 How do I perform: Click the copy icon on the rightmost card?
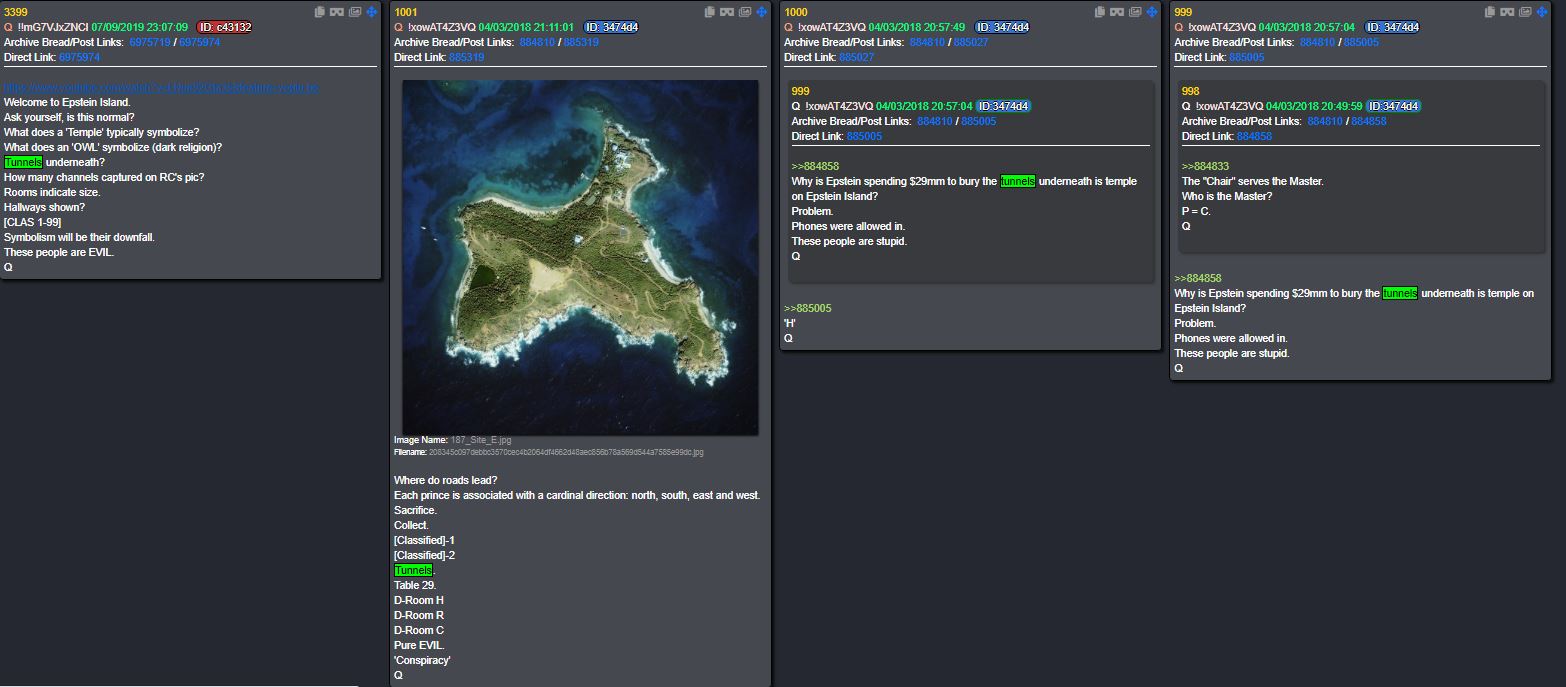1489,12
